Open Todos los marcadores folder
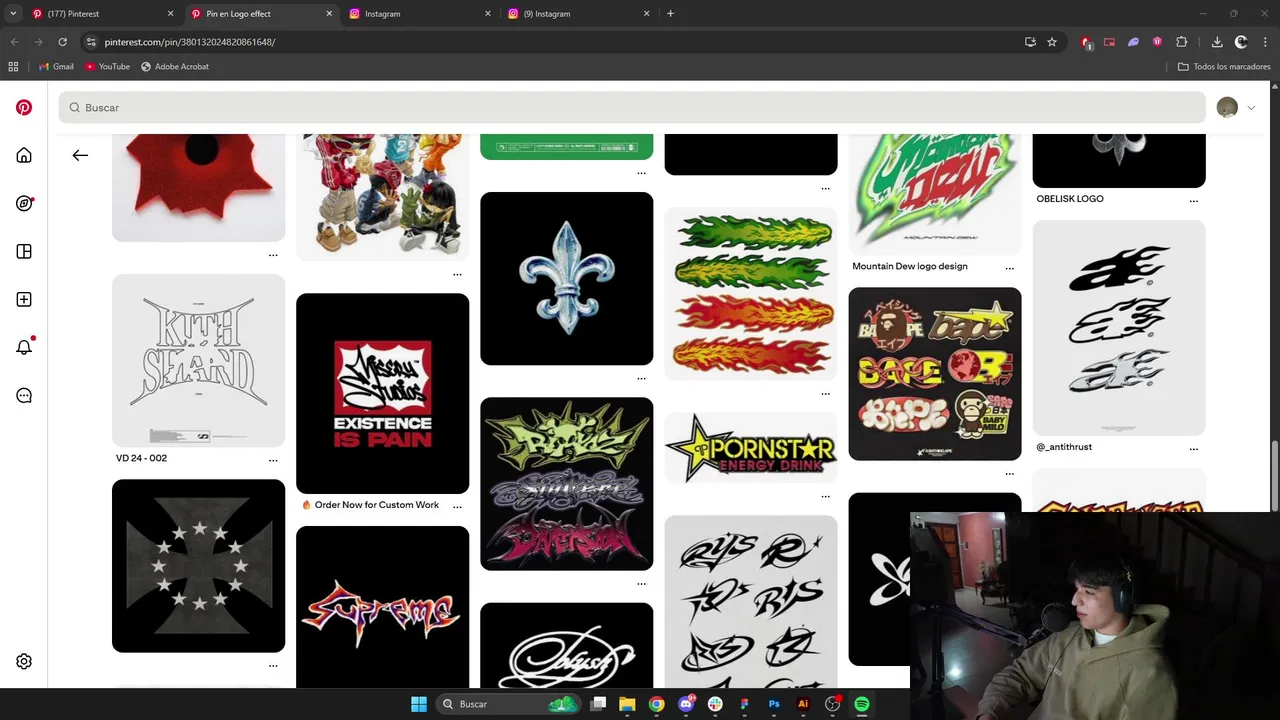Screen dimensions: 1280x720 click(x=1224, y=67)
